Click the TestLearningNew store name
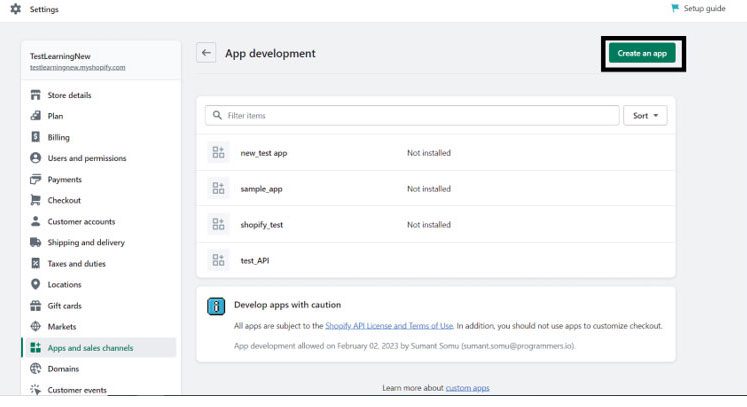747x407 pixels. 60,56
